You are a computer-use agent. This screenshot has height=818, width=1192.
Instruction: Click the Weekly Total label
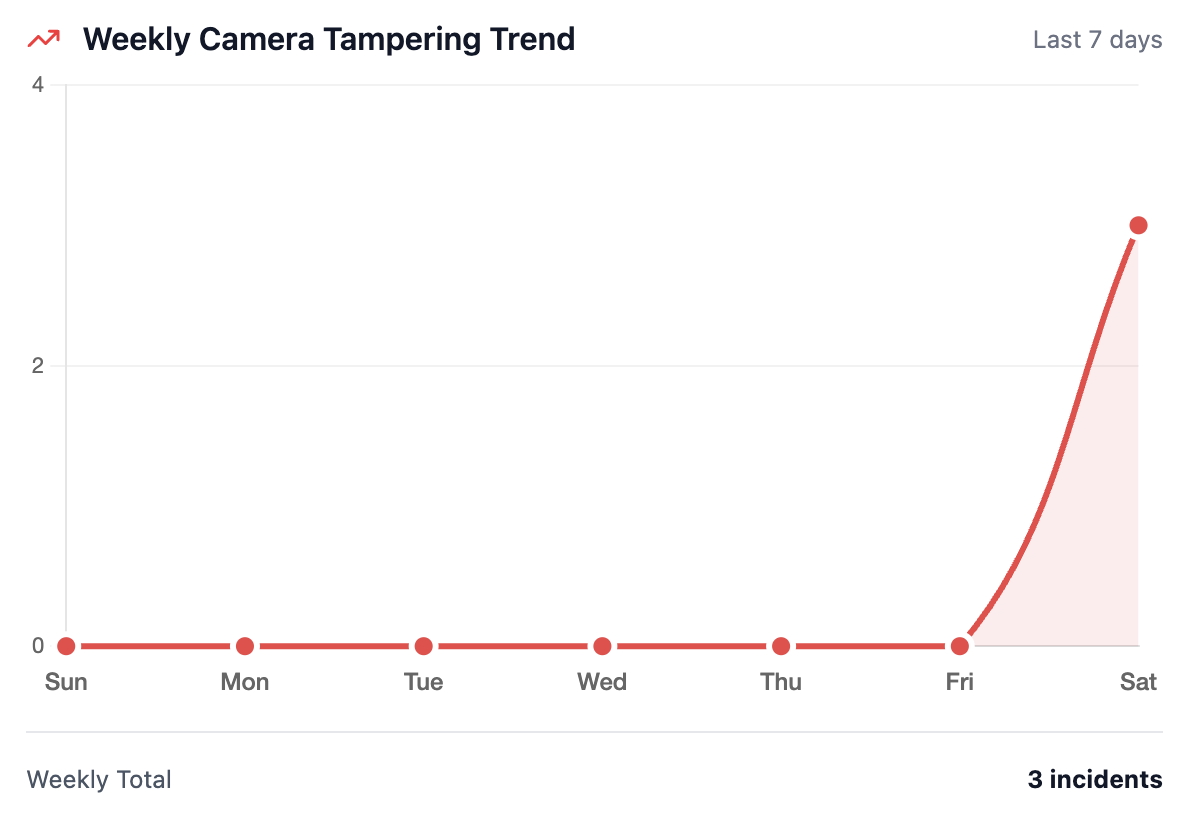pyautogui.click(x=99, y=780)
